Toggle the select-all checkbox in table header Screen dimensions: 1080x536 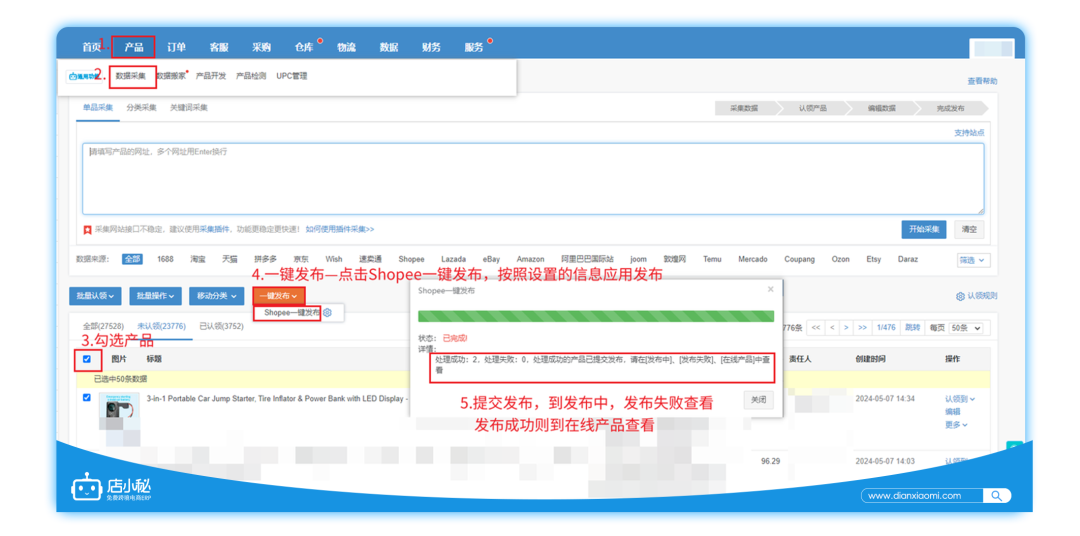87,359
